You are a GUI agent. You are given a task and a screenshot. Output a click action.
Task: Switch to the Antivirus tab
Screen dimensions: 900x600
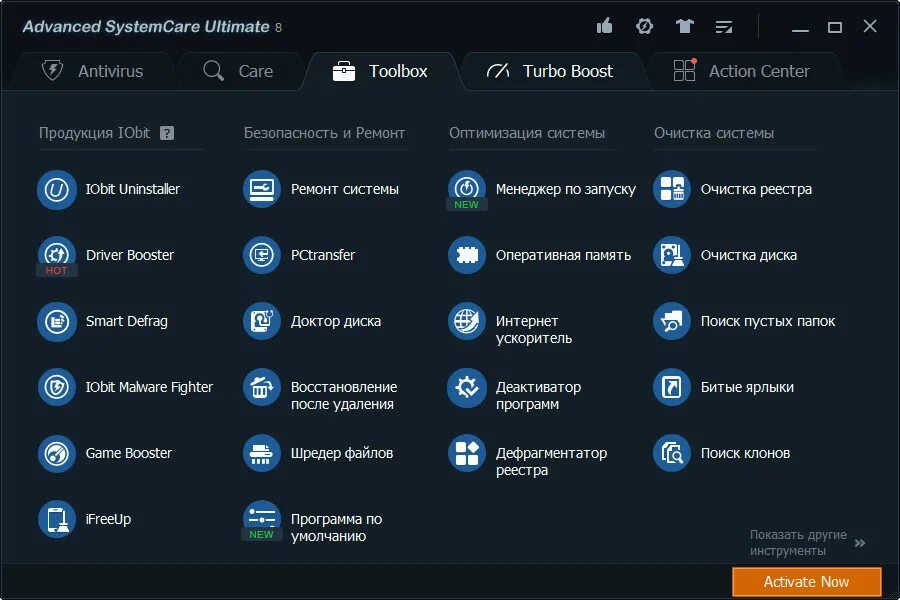[x=92, y=71]
